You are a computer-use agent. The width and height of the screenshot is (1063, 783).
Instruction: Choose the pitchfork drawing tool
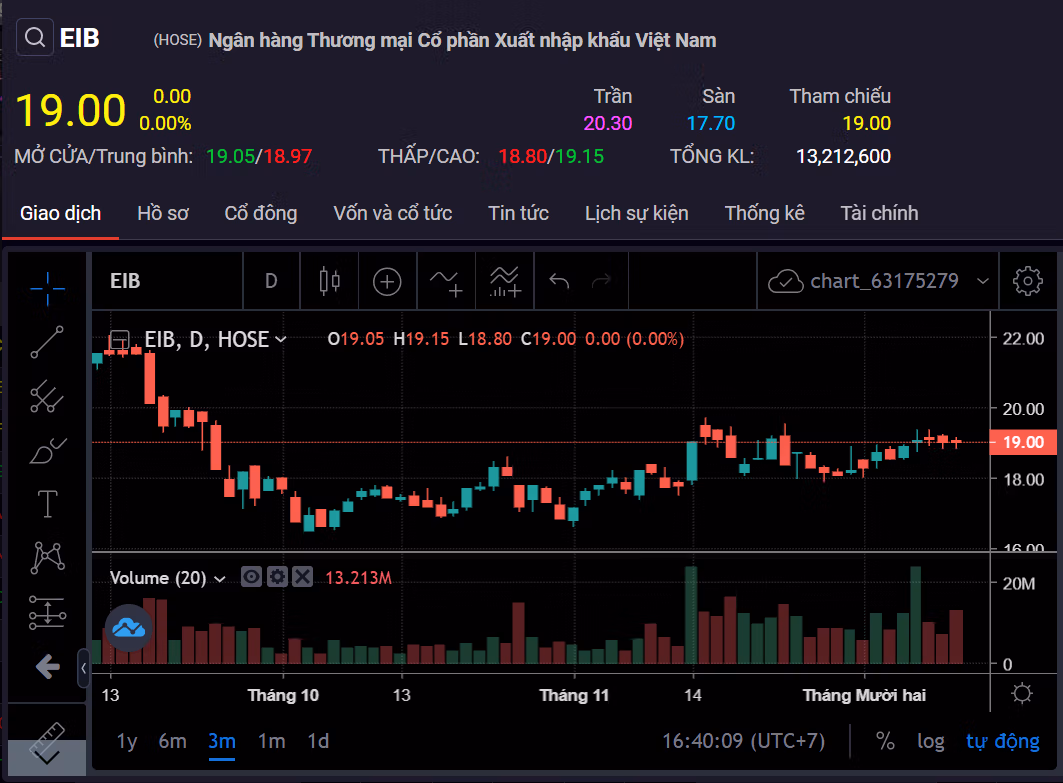[47, 397]
